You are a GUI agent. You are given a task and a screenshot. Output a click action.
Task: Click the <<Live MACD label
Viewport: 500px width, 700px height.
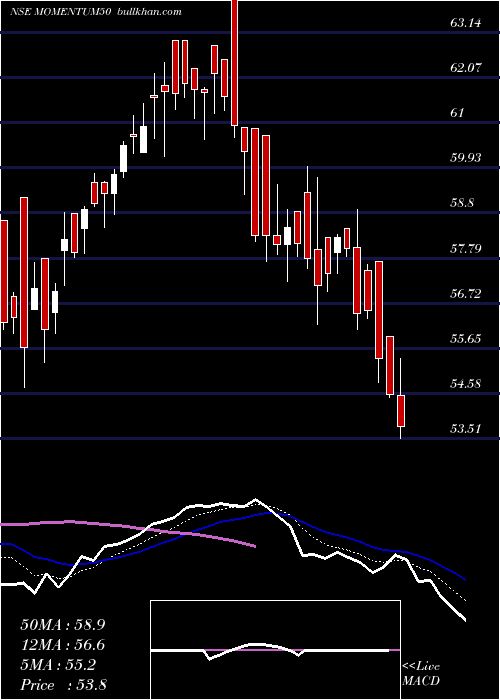click(421, 674)
